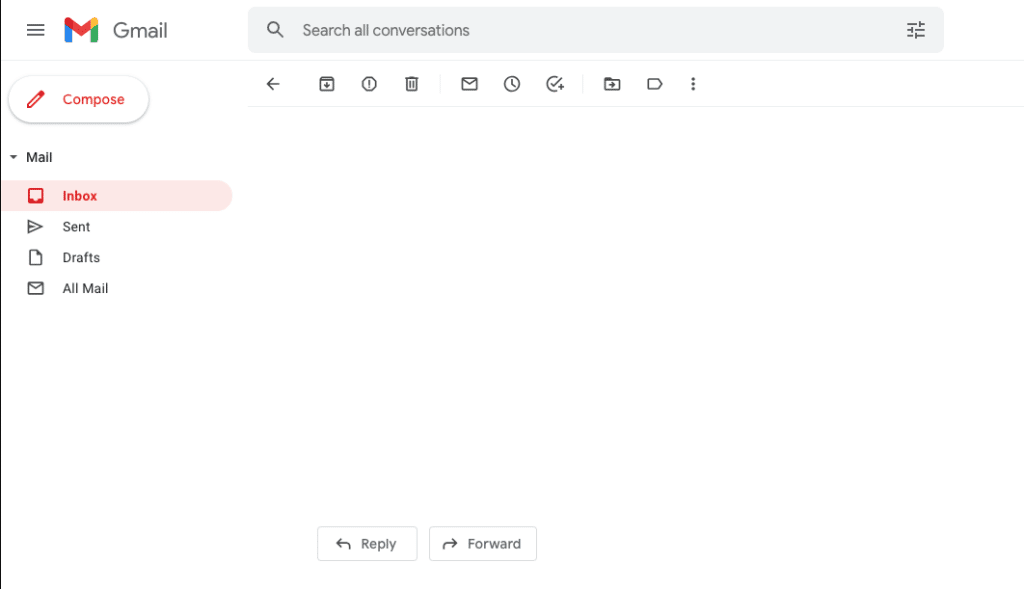The height and width of the screenshot is (589, 1024).
Task: Snooze this email with the clock icon
Action: [x=512, y=84]
